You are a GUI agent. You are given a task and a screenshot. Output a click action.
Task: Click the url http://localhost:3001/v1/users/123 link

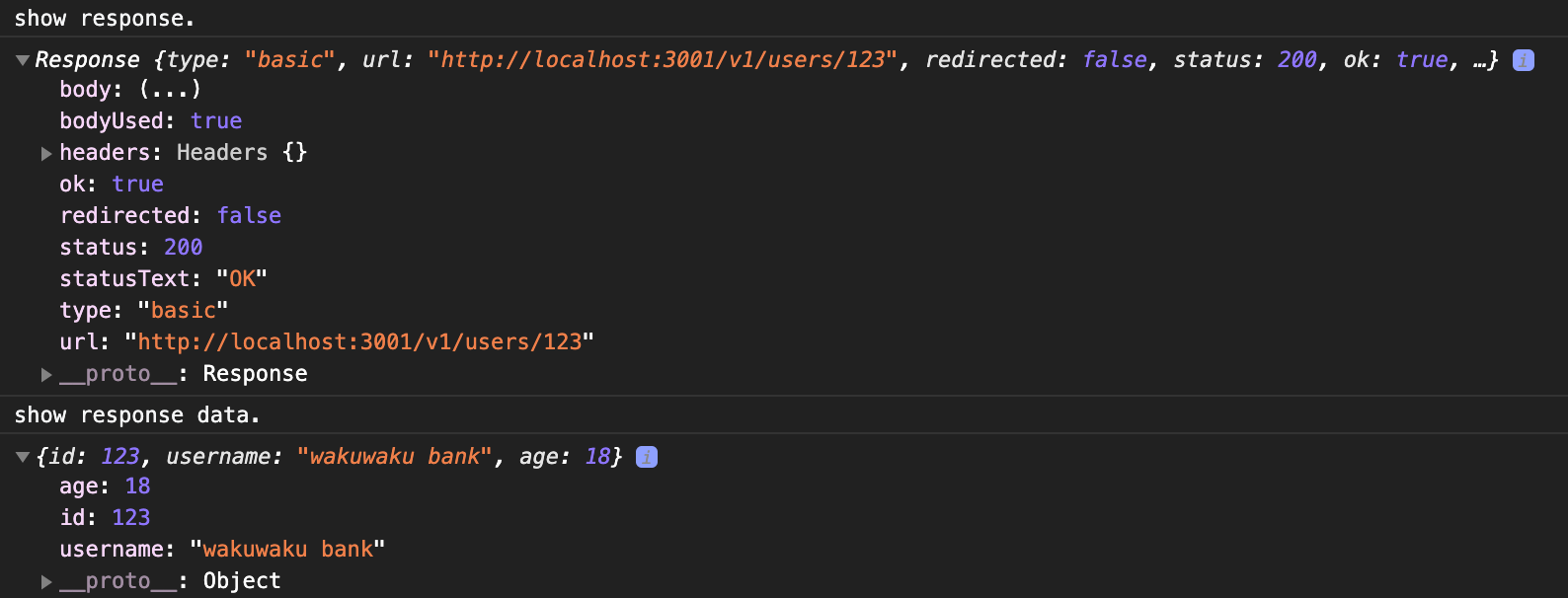[x=360, y=341]
